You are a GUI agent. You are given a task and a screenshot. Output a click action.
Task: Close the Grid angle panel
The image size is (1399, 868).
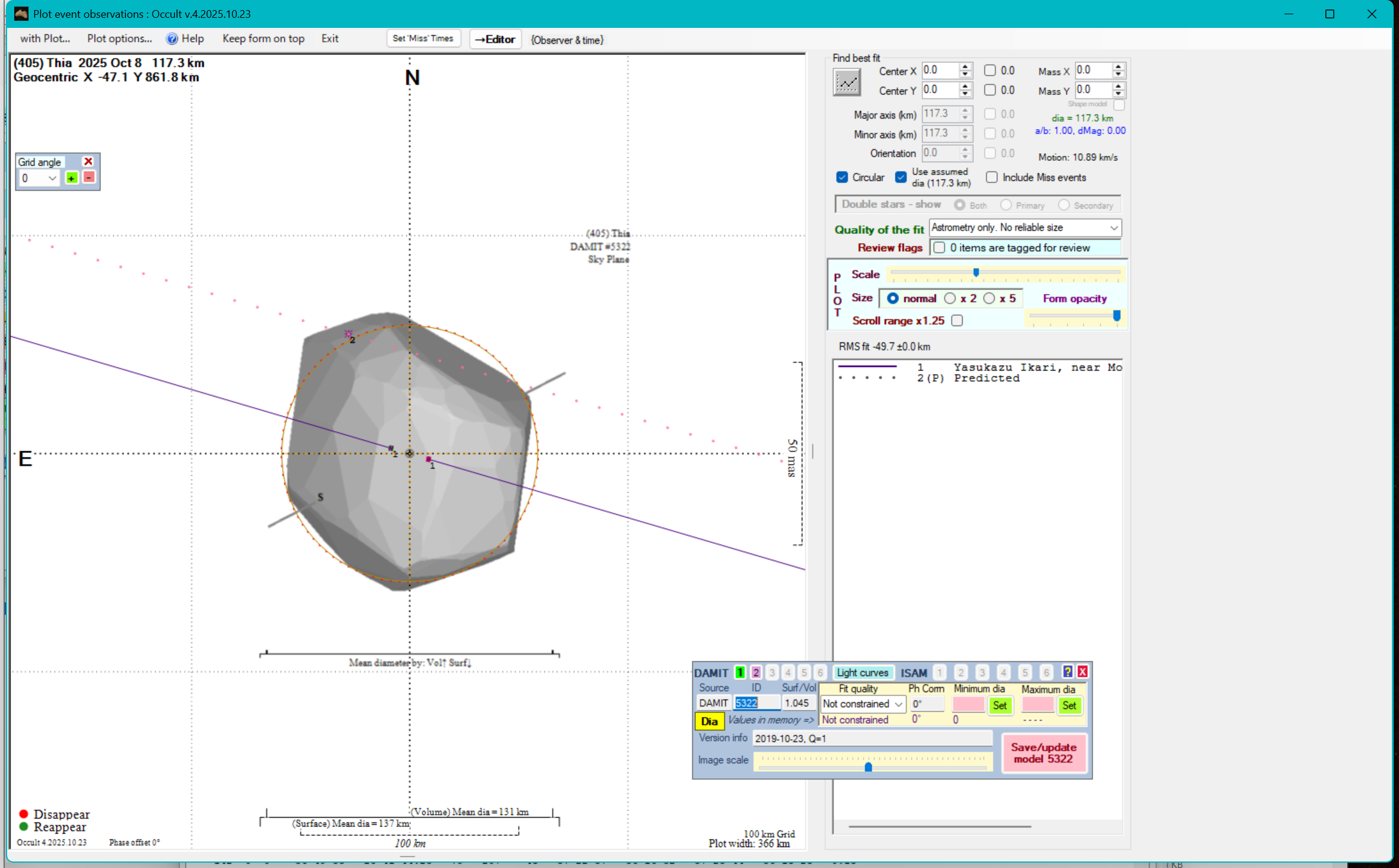(88, 161)
